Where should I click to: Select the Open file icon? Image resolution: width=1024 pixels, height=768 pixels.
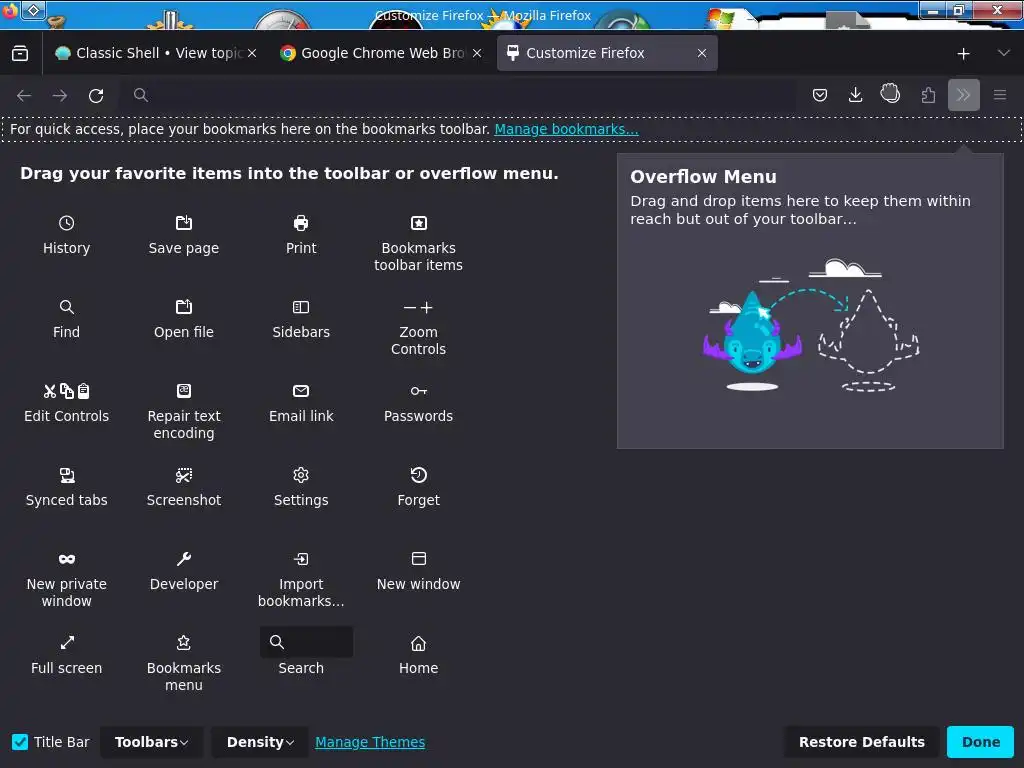[x=184, y=307]
